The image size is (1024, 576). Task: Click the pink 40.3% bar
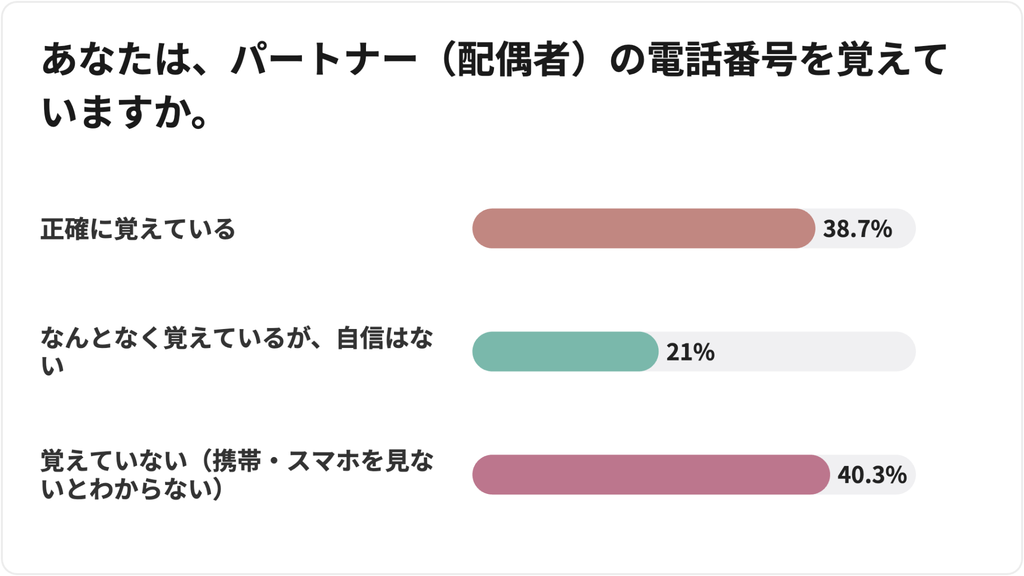pyautogui.click(x=650, y=474)
